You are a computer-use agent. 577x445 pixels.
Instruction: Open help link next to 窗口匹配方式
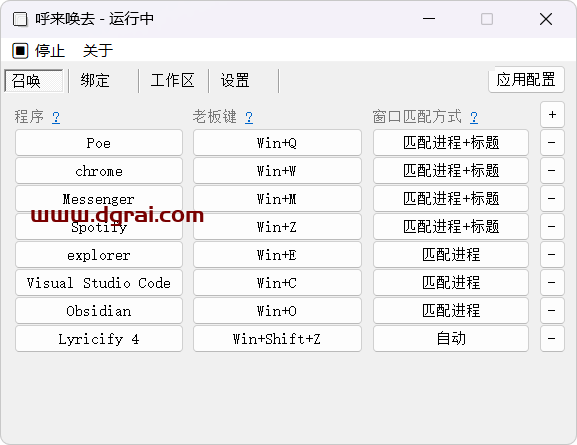pyautogui.click(x=474, y=117)
